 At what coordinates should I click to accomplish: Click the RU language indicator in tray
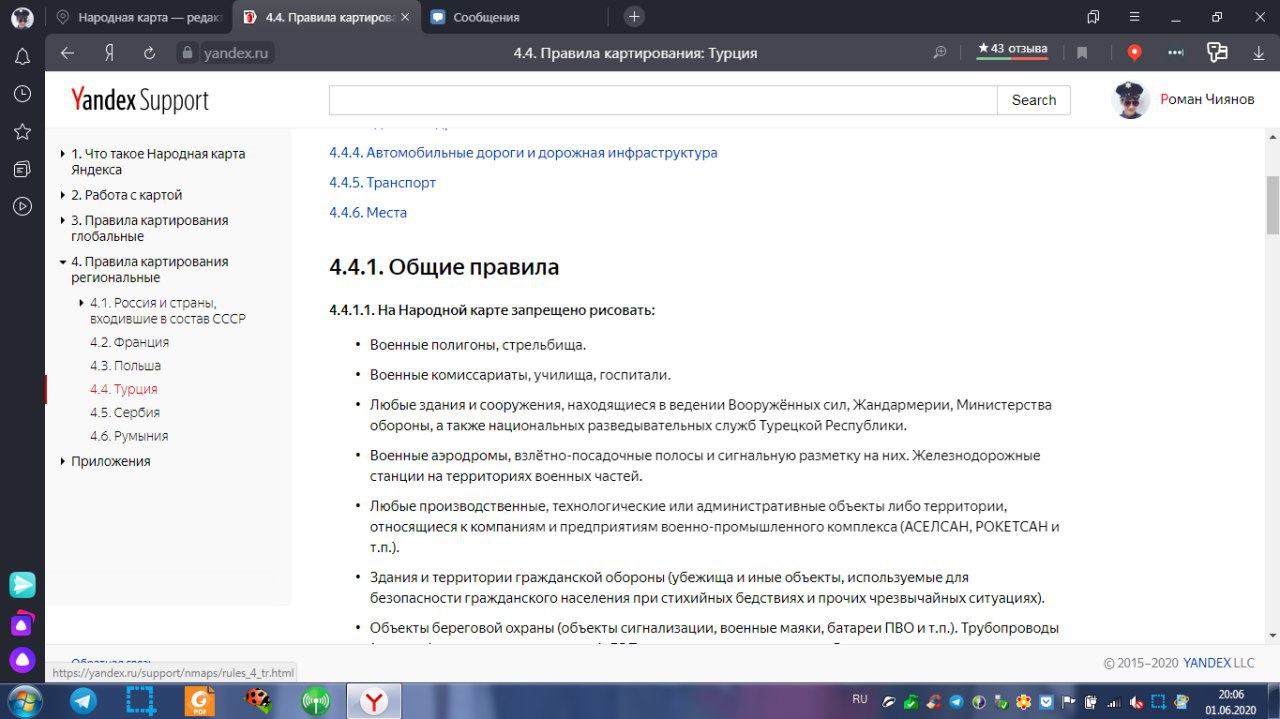859,698
